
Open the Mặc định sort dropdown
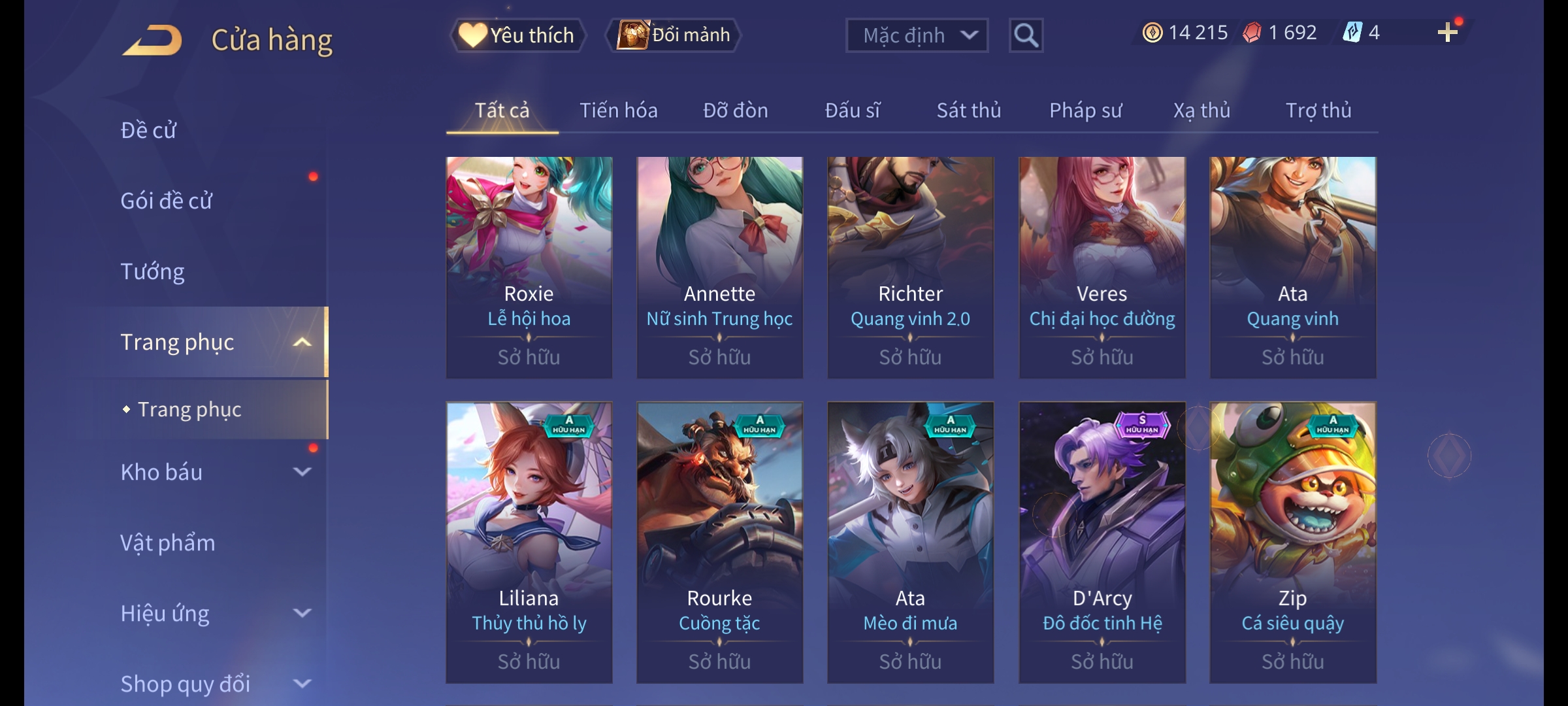tap(917, 35)
